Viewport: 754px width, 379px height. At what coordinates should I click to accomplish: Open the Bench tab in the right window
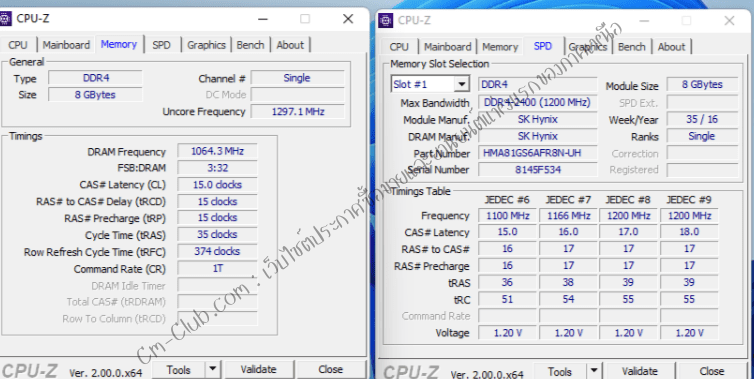pyautogui.click(x=631, y=47)
